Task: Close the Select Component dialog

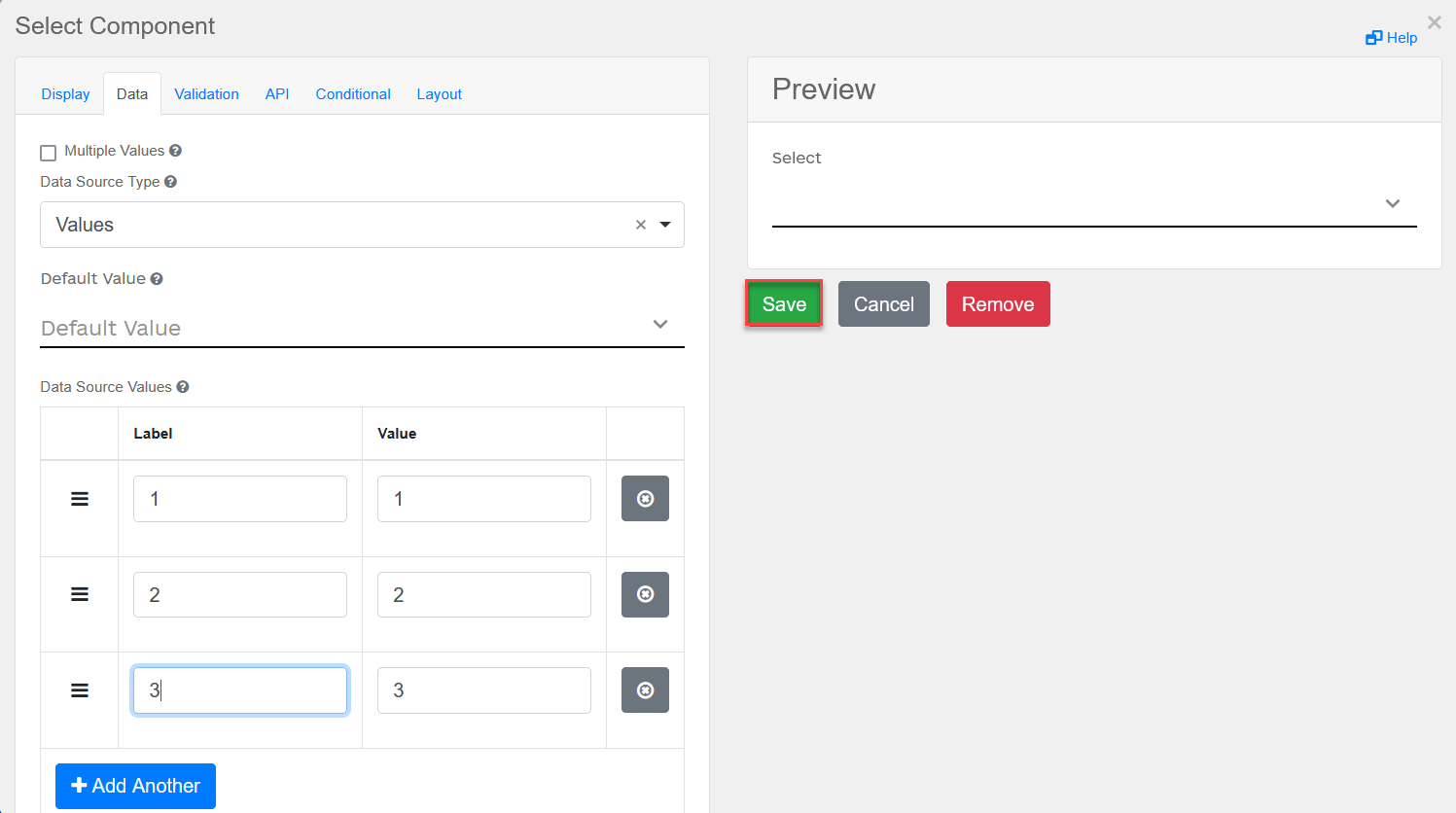Action: 1435,22
